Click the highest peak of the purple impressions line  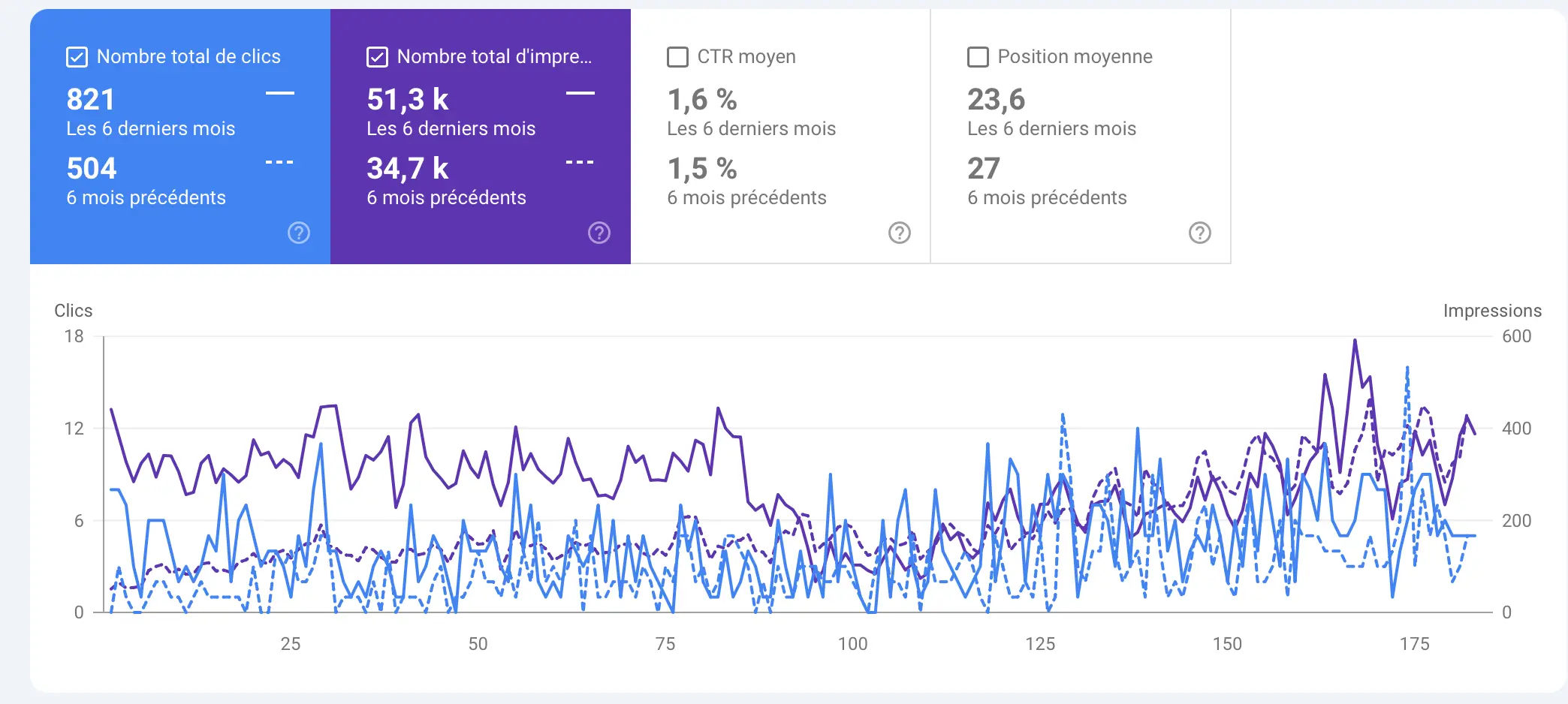[x=1355, y=339]
